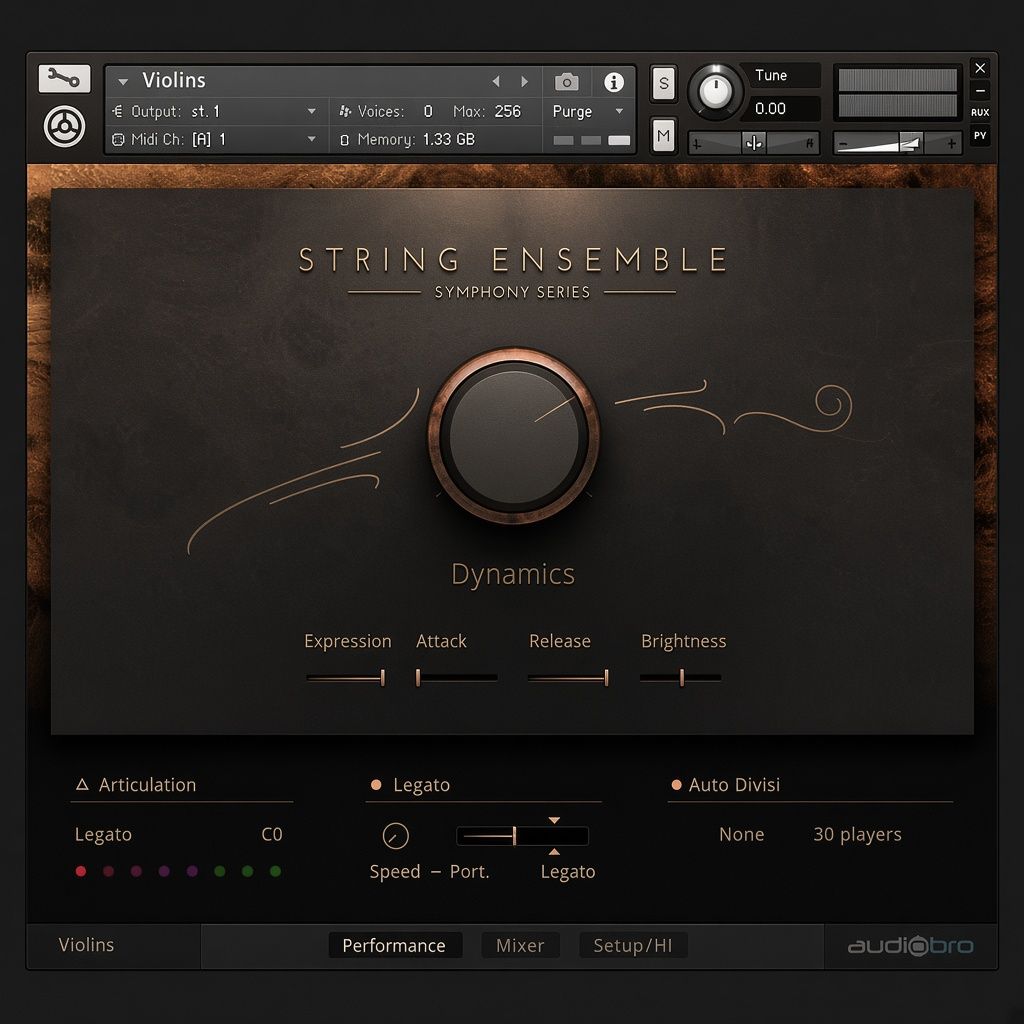Screen dimensions: 1024x1024
Task: Click the Speed label under Legato
Action: tap(394, 872)
